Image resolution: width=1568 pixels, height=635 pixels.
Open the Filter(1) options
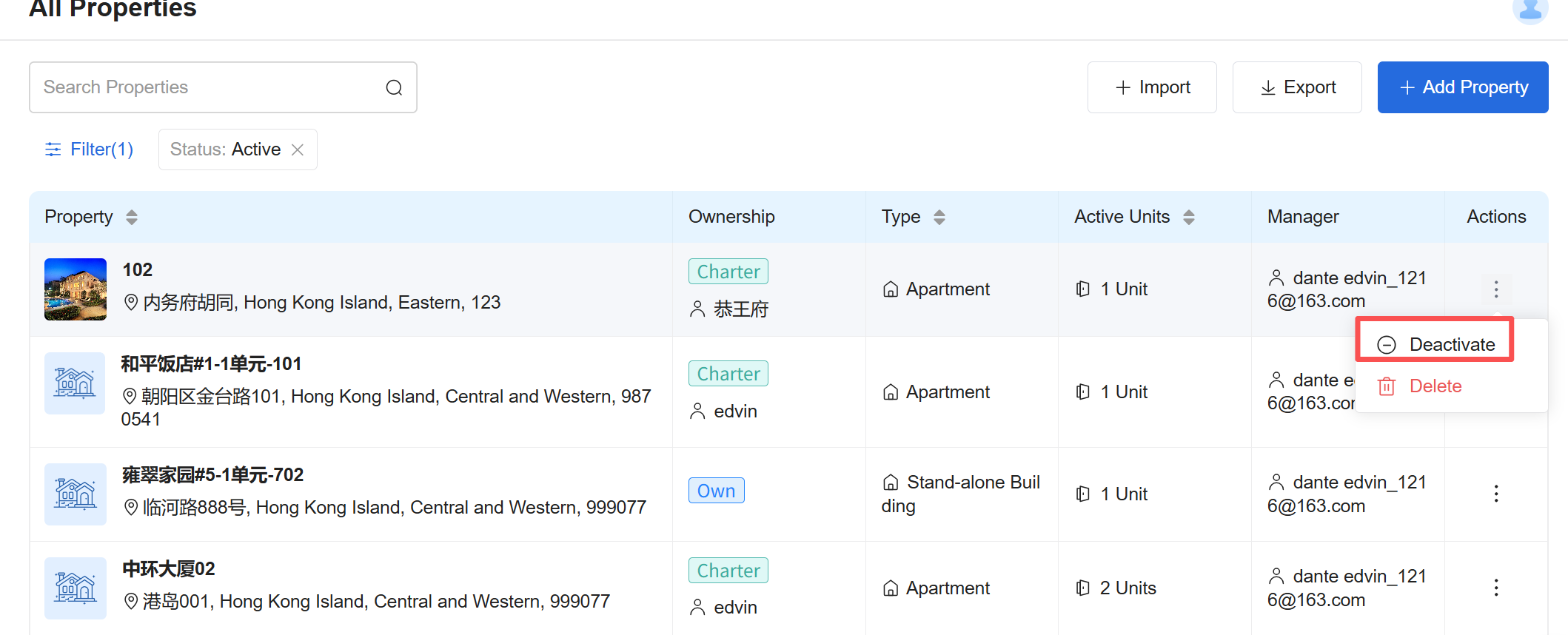click(x=89, y=149)
